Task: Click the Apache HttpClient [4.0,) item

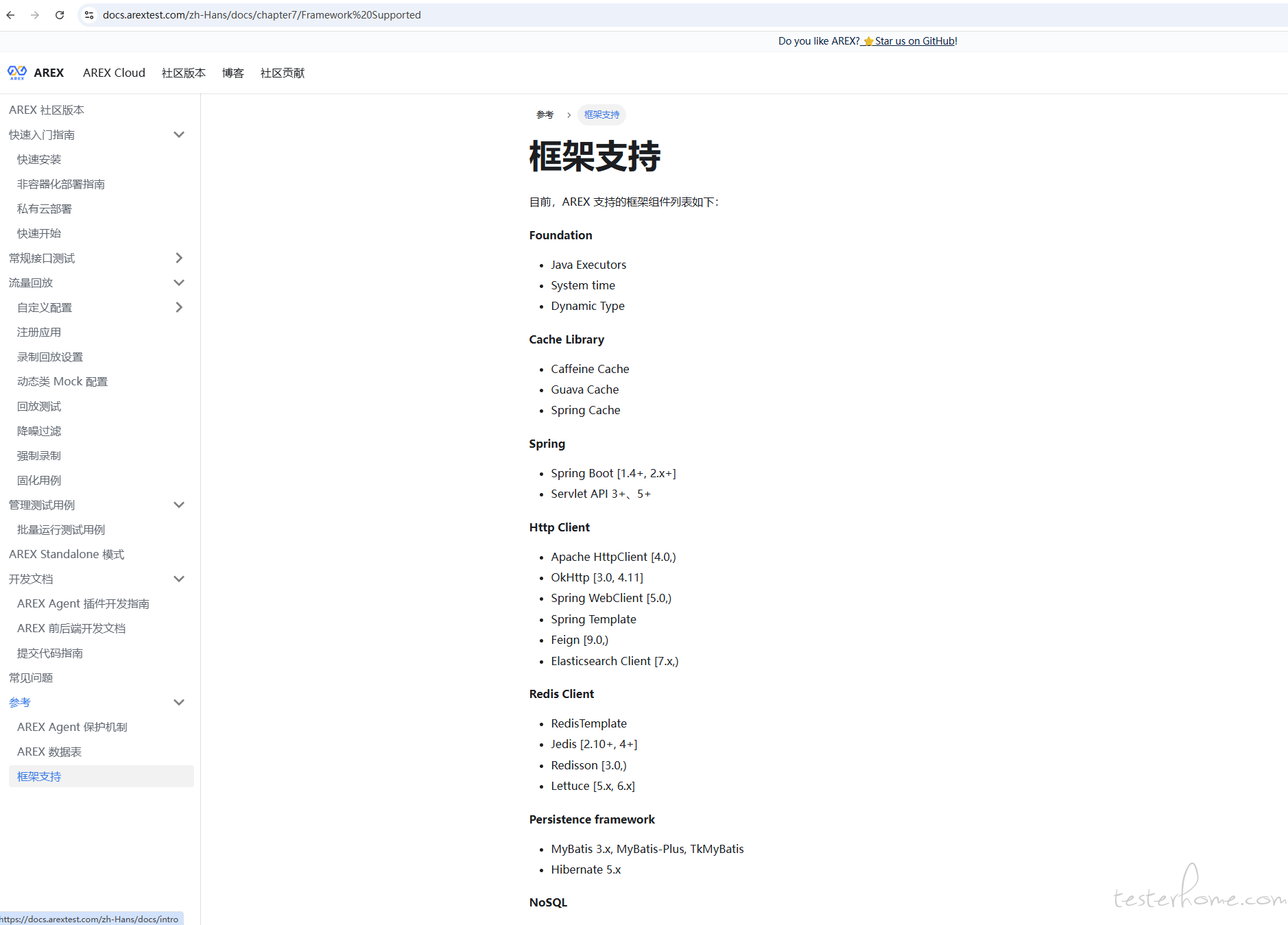Action: pos(613,557)
